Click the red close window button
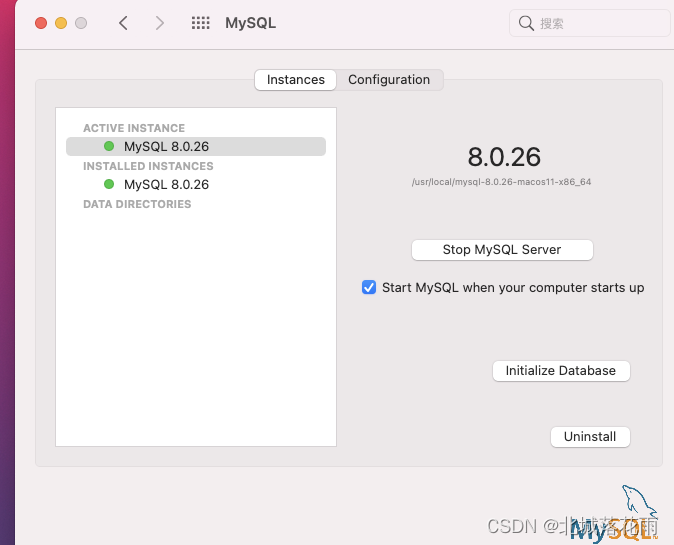The height and width of the screenshot is (545, 674). pyautogui.click(x=41, y=23)
